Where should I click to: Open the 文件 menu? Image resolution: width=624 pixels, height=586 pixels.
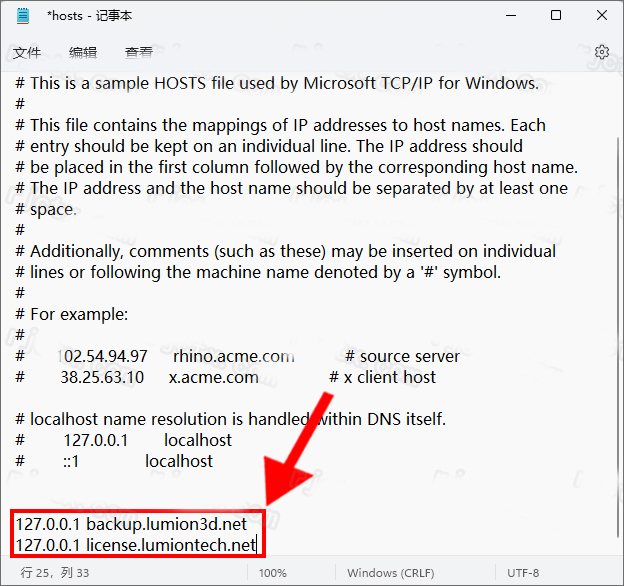27,53
